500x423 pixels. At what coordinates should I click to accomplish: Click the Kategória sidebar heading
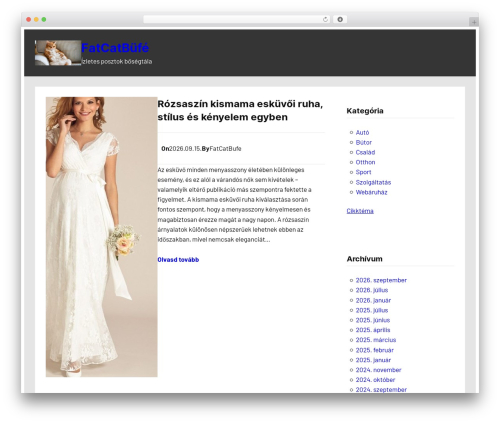365,111
